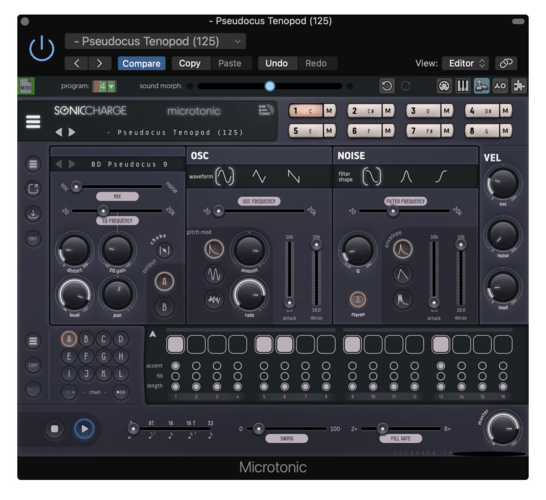Select random noise pitch mod mode

click(214, 299)
